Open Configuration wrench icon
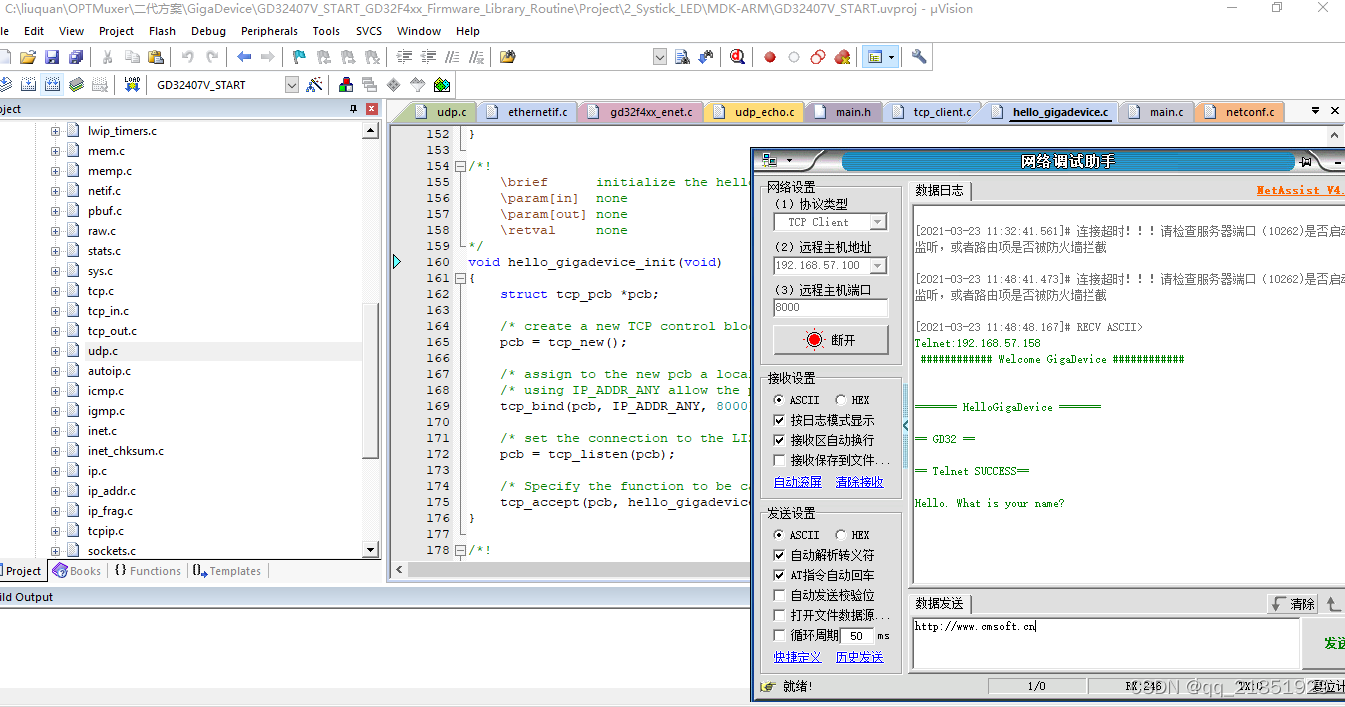The image size is (1345, 707). [919, 57]
